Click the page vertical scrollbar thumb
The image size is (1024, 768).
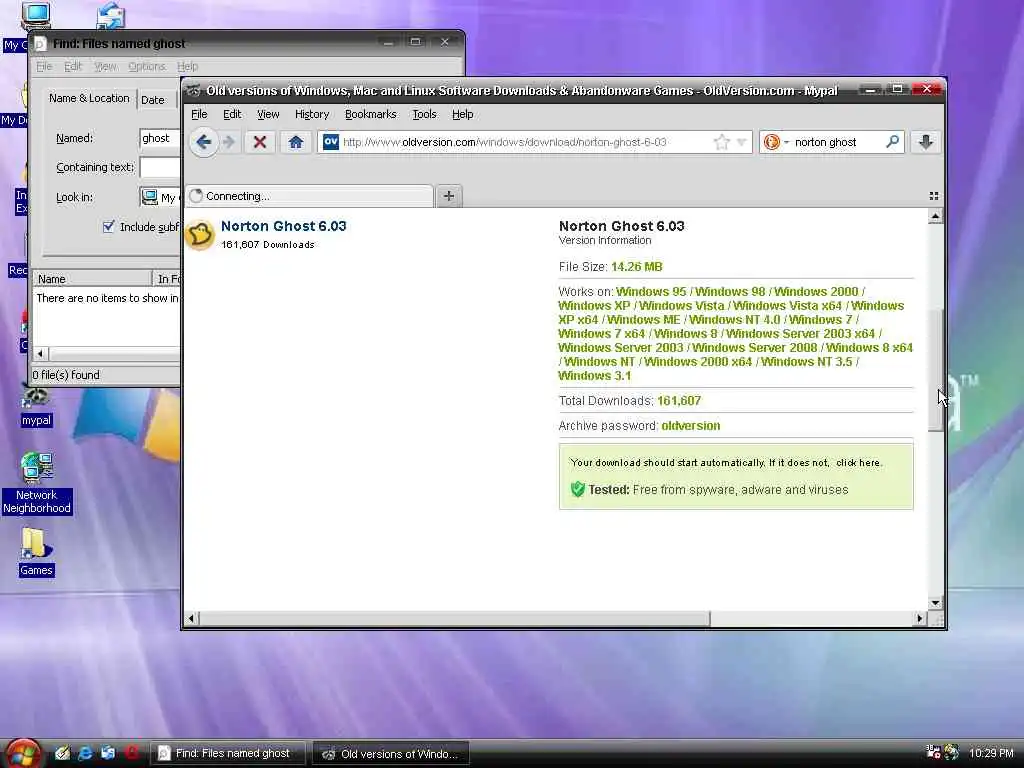click(x=935, y=370)
